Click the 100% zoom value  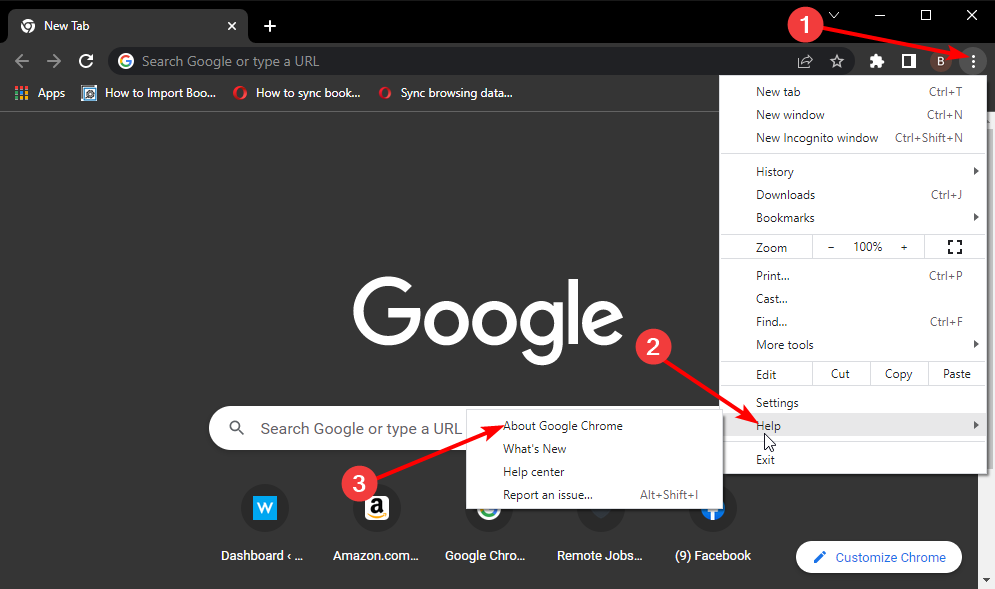point(867,247)
